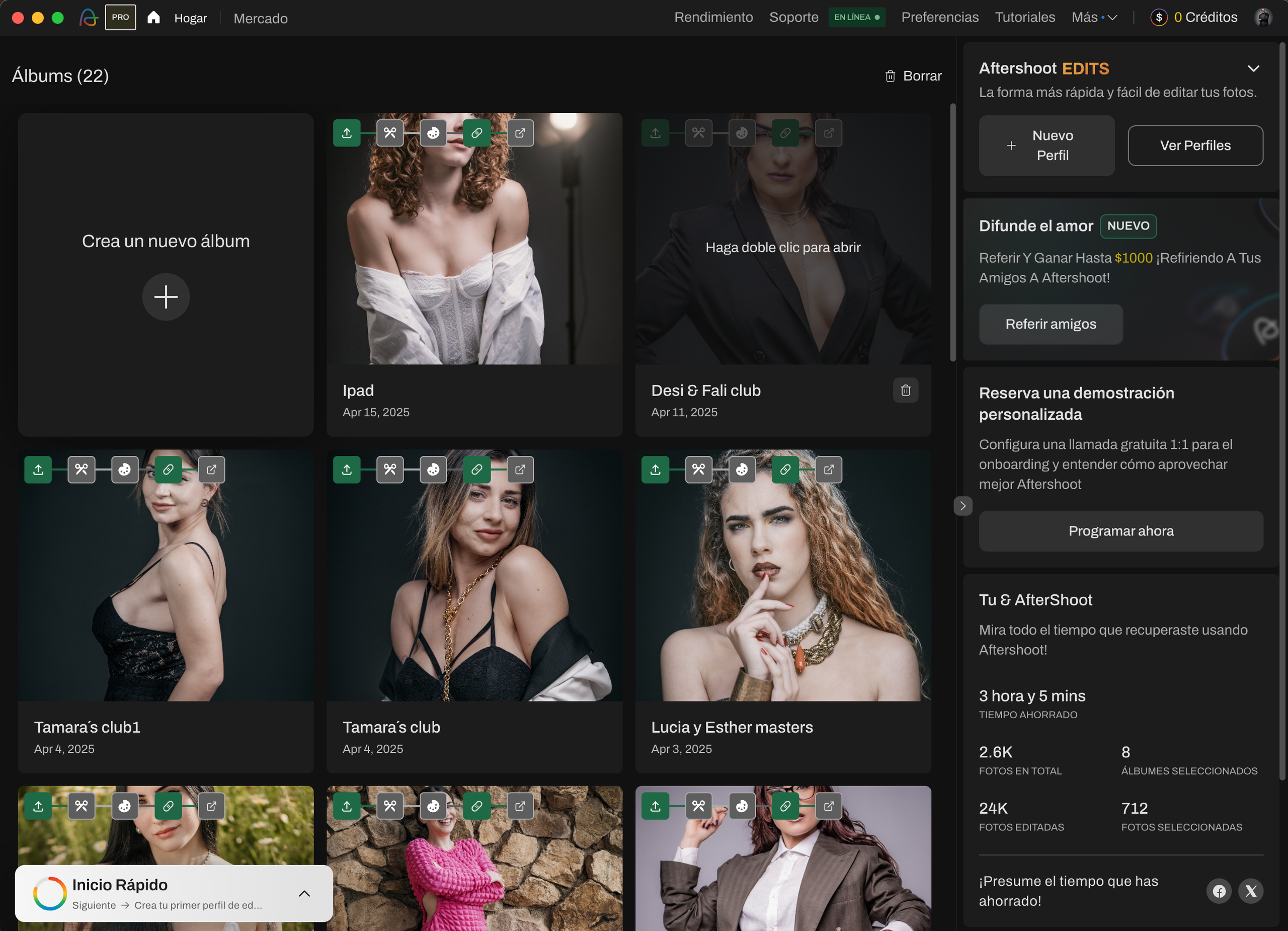Viewport: 1288px width, 931px height.
Task: Click the plus to create new album
Action: pyautogui.click(x=166, y=296)
